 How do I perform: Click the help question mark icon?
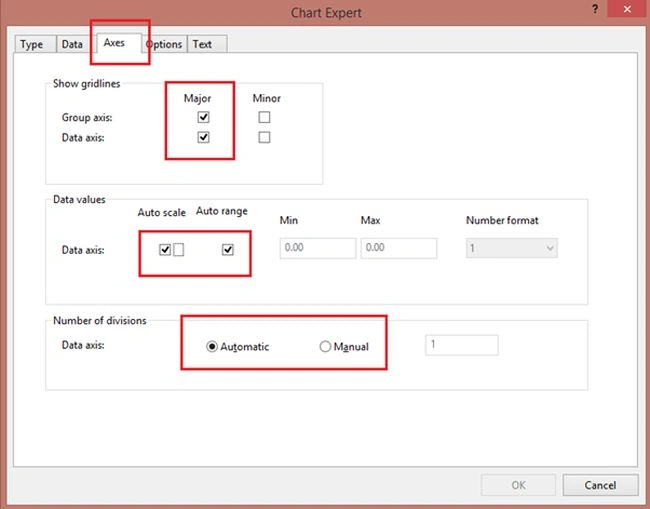(x=595, y=9)
